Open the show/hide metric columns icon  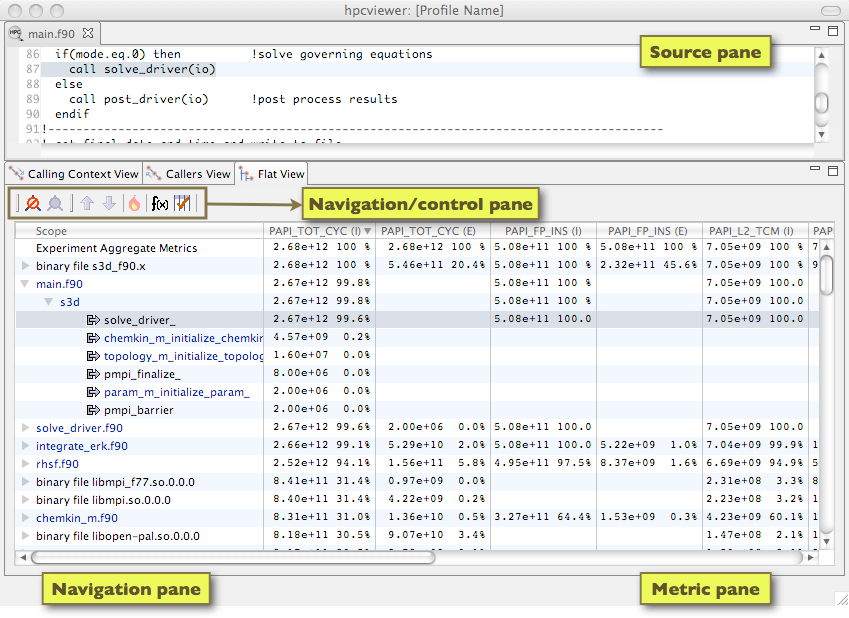point(182,203)
